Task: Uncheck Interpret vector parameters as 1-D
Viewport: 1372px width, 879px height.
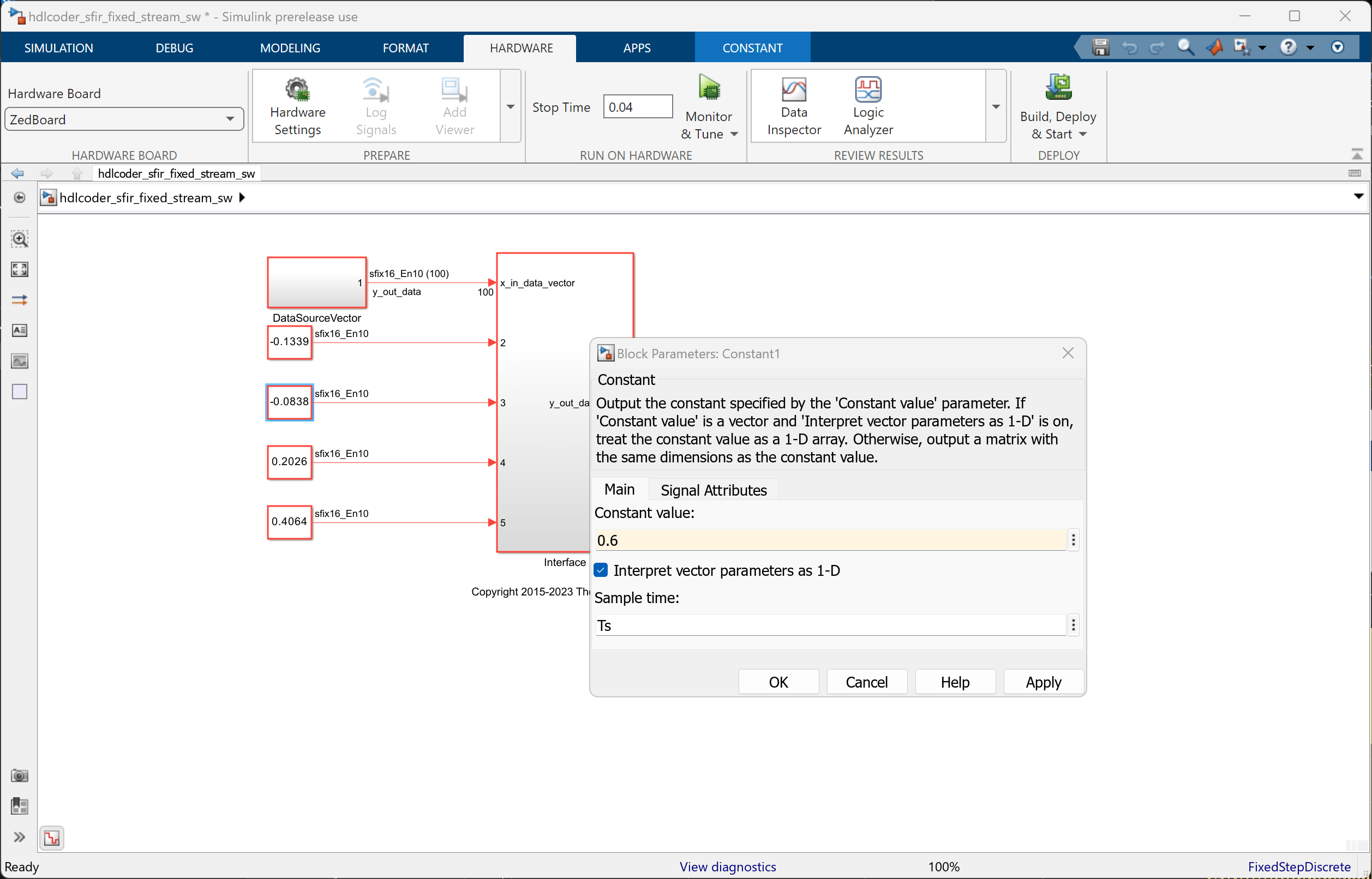Action: tap(601, 570)
